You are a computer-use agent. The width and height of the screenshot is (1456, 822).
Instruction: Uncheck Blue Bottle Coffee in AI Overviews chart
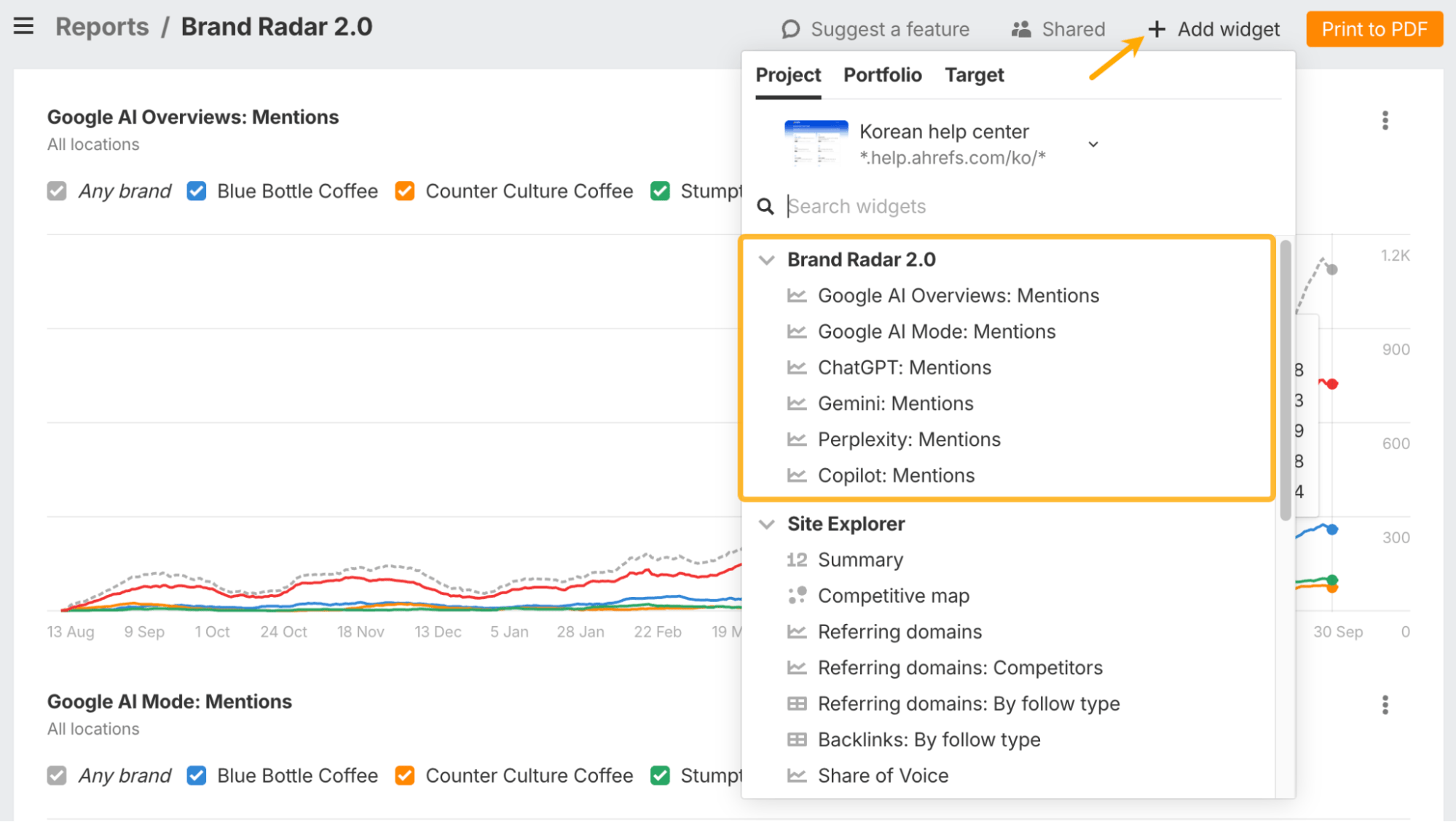point(197,191)
